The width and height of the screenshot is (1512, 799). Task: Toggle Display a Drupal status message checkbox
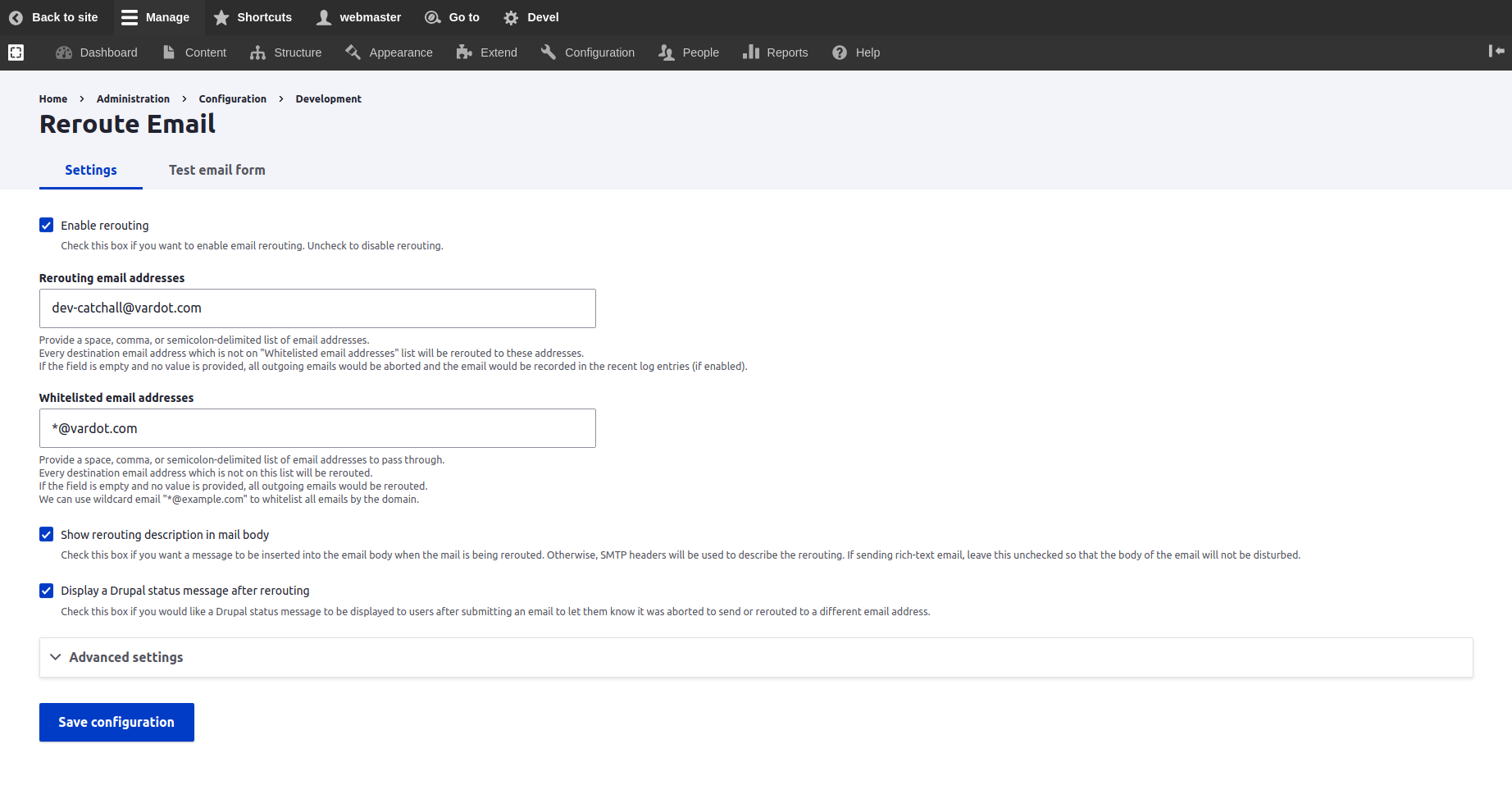pos(47,591)
